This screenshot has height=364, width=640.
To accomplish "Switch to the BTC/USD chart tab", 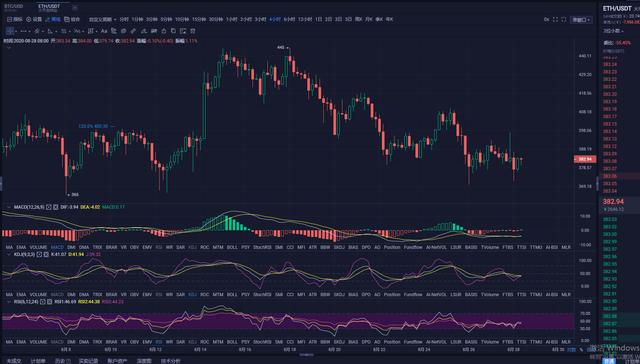I will coord(13,7).
